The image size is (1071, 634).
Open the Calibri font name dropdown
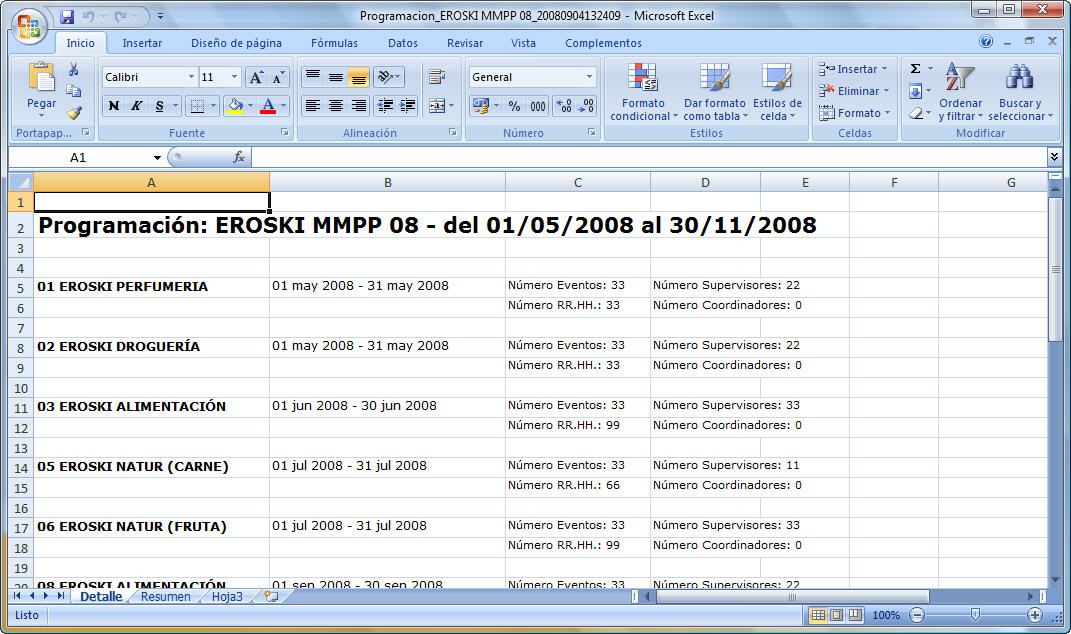(x=191, y=77)
